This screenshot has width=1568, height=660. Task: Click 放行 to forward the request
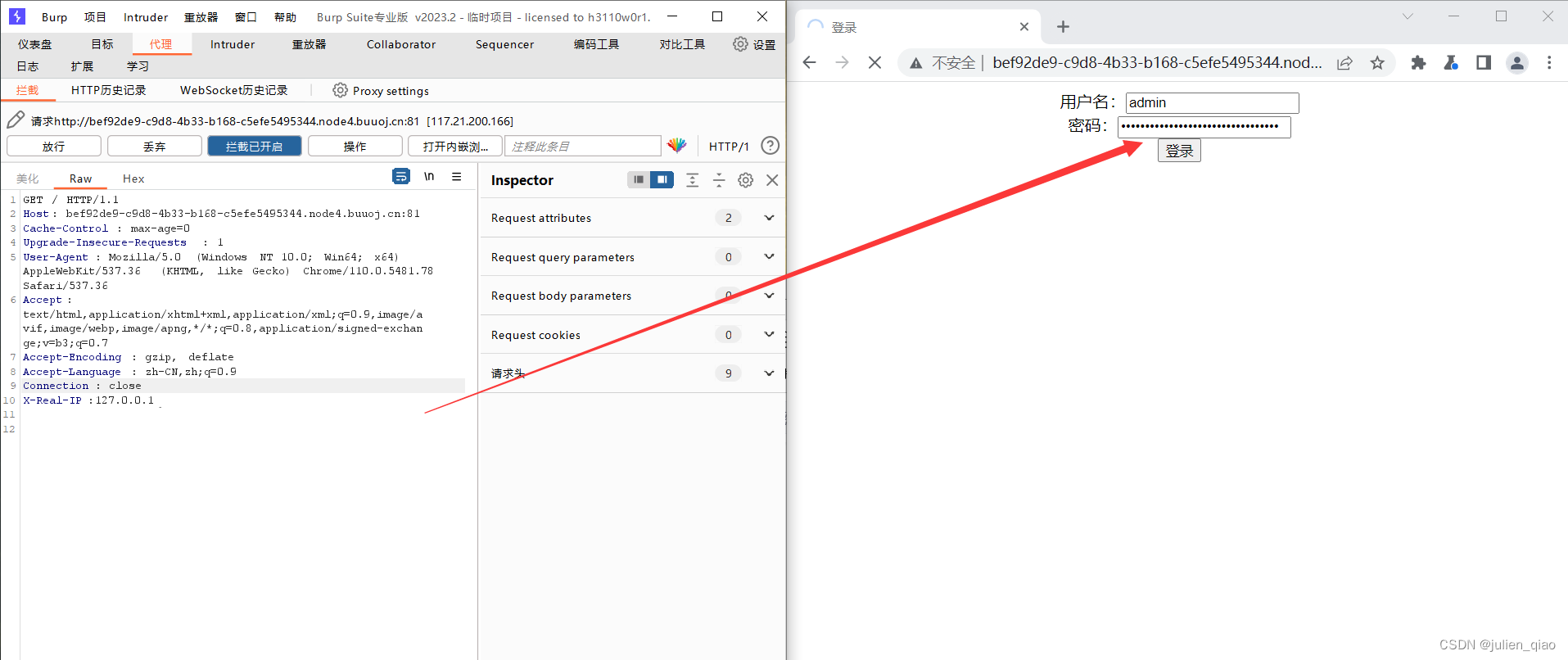pyautogui.click(x=54, y=146)
